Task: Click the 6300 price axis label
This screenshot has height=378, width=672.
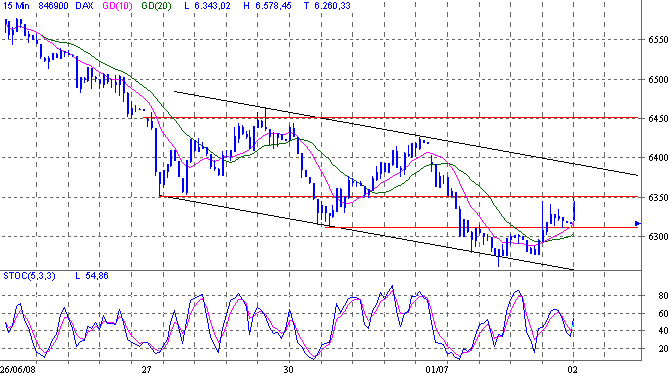Action: (658, 237)
